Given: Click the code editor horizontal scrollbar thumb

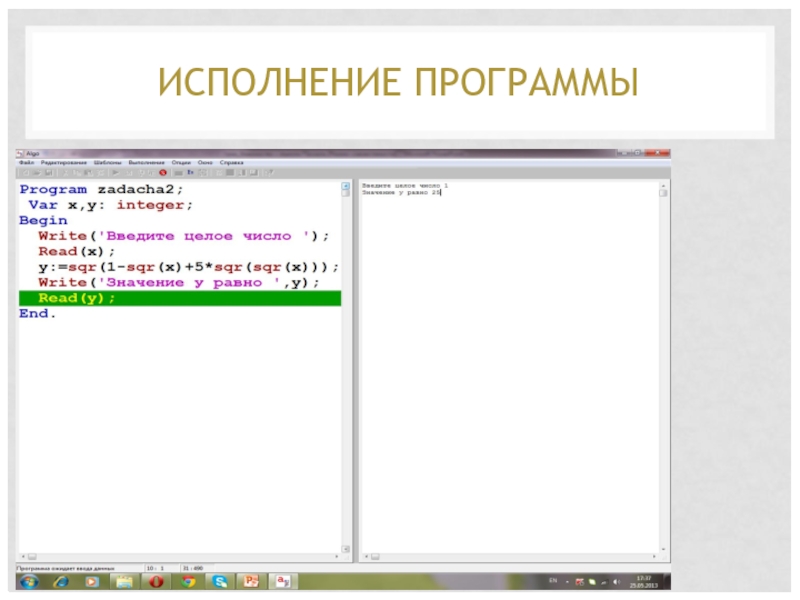Looking at the screenshot, I should pyautogui.click(x=32, y=557).
